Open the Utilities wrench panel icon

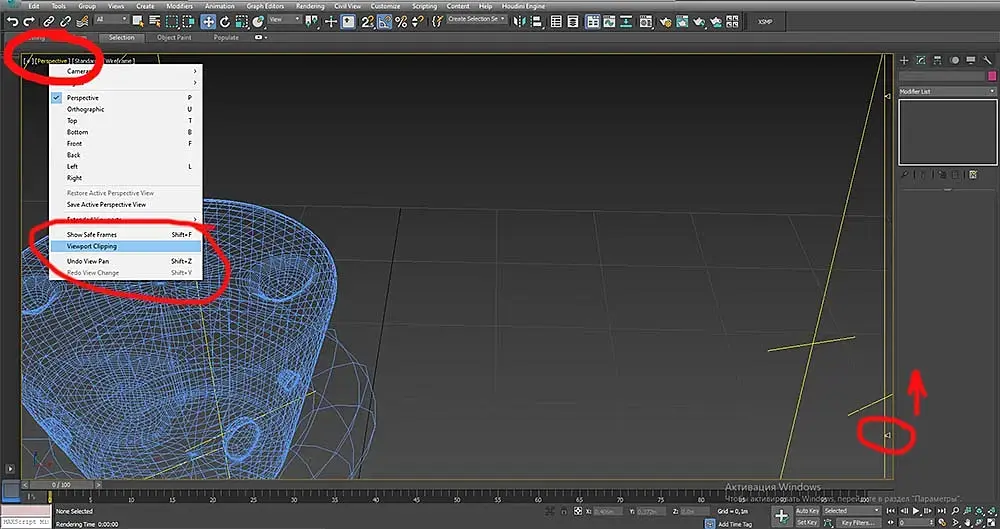pyautogui.click(x=987, y=60)
